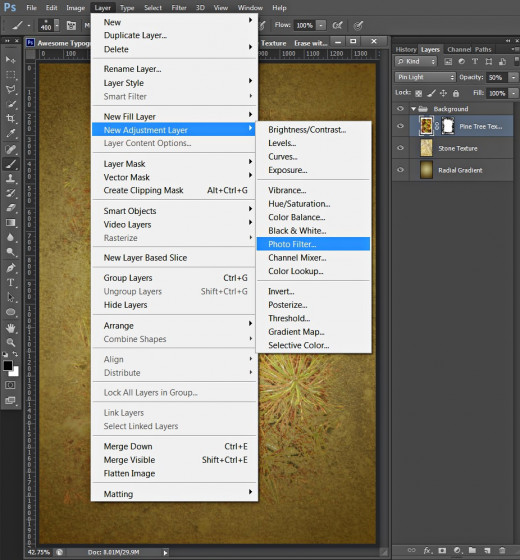
Task: Add a layer mask from panel bottom
Action: pyautogui.click(x=442, y=550)
